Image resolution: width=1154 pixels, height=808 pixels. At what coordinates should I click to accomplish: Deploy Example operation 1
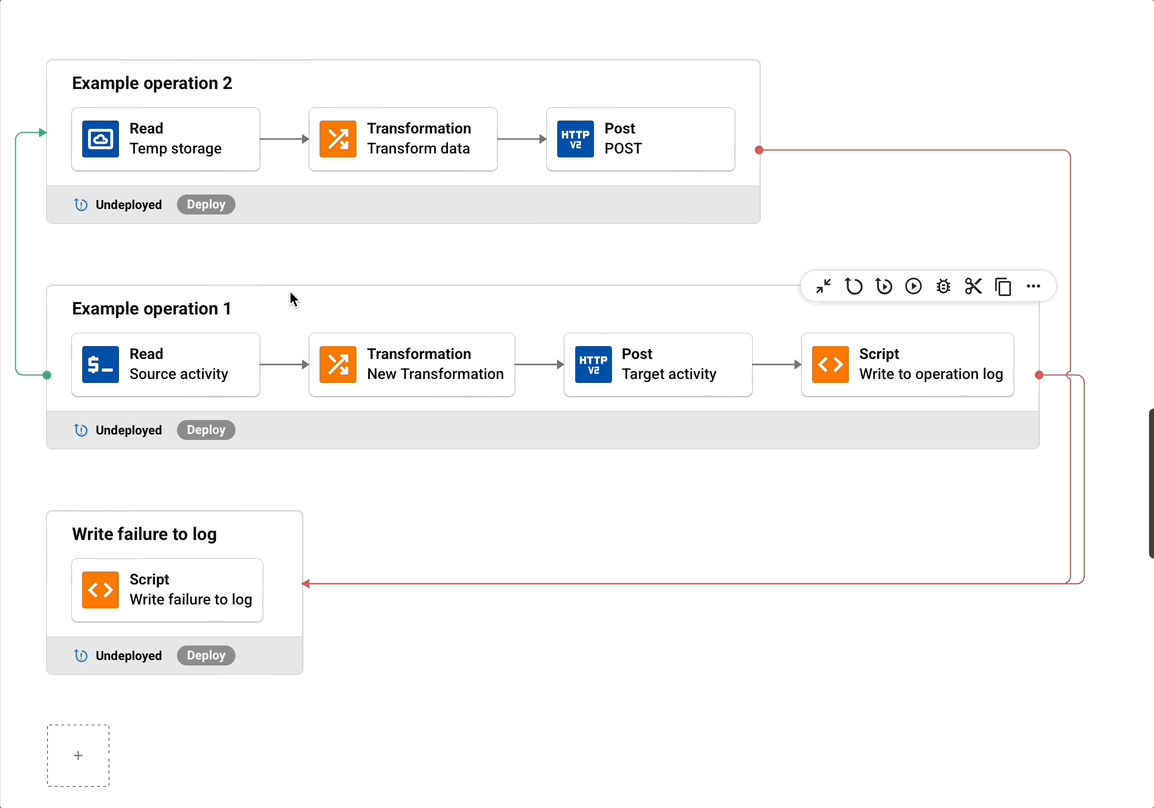(206, 430)
